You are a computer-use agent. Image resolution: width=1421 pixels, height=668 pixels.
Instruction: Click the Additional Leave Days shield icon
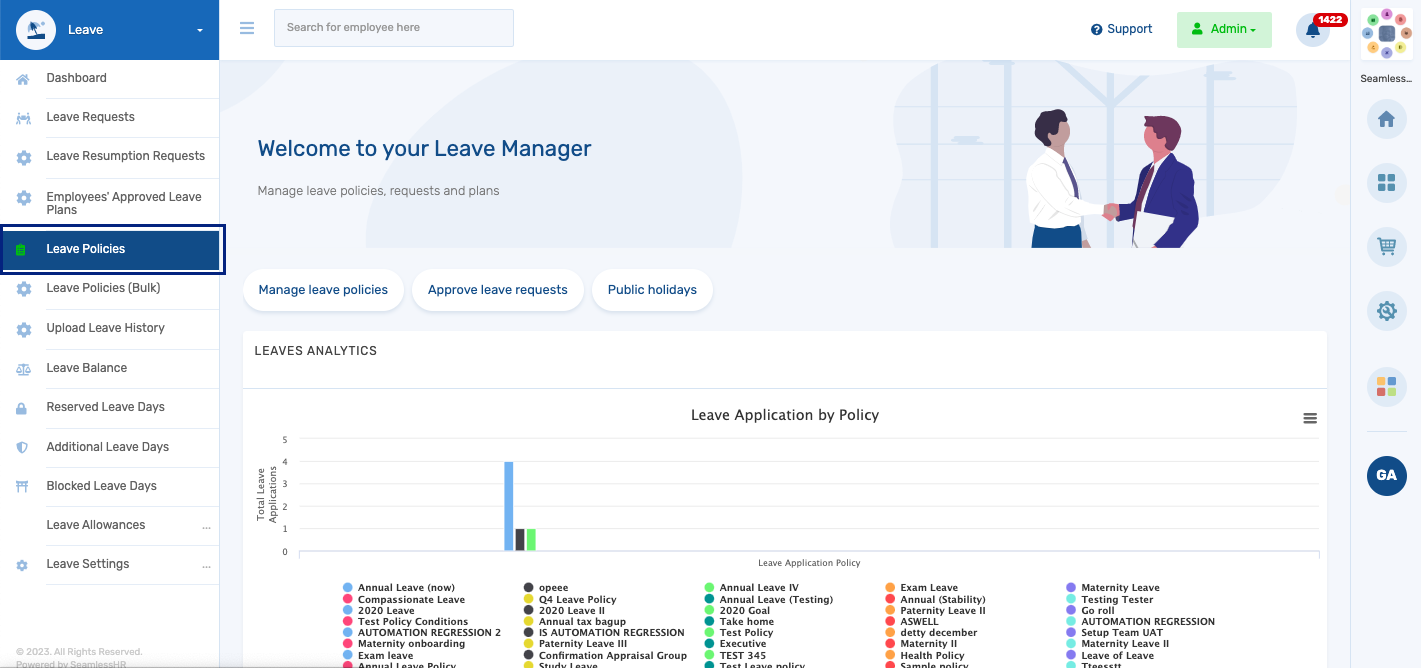coord(22,447)
